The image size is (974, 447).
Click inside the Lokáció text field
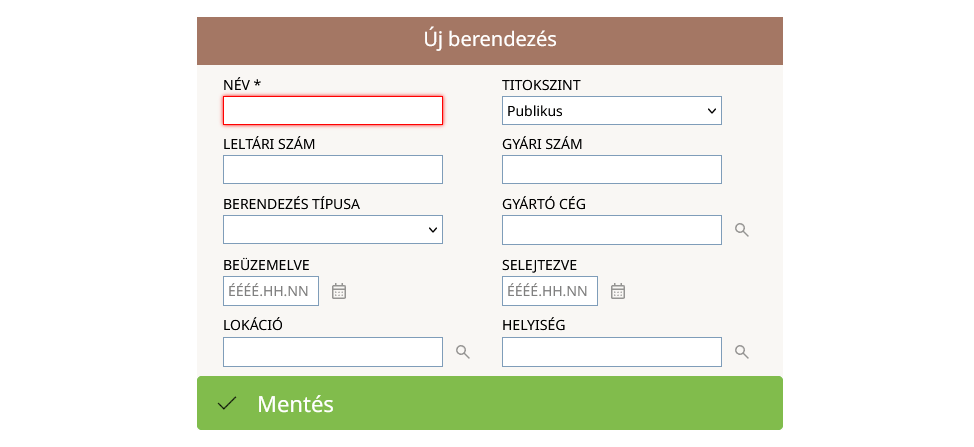[332, 352]
